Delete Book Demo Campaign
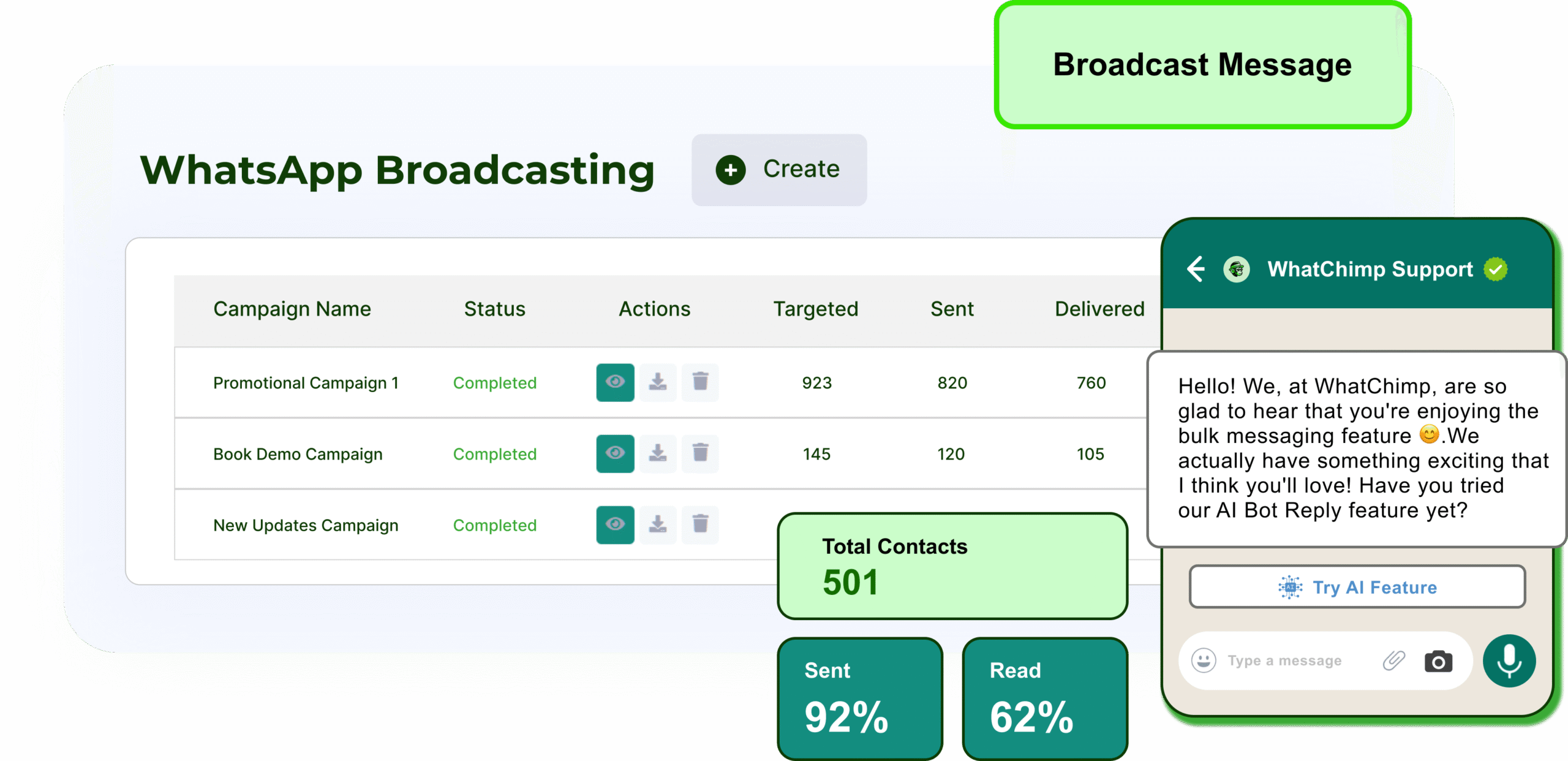 (700, 453)
